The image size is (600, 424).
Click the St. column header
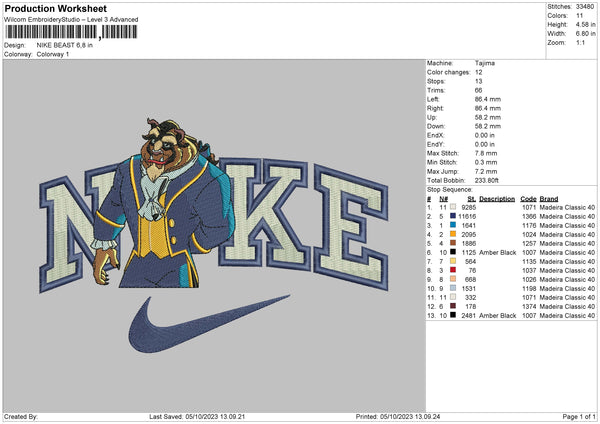(472, 199)
